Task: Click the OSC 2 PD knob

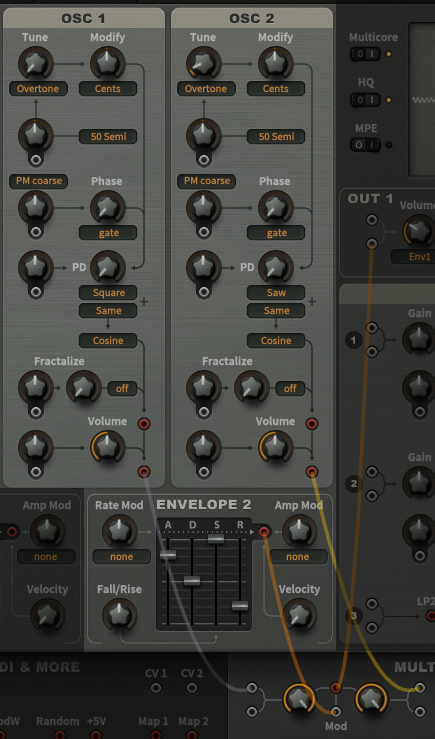Action: point(276,268)
